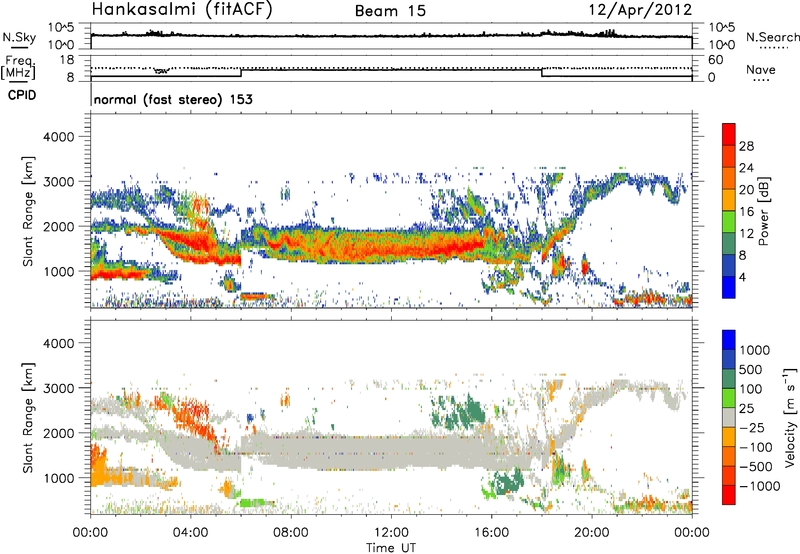800x554 pixels.
Task: Click the '−1000' velocity colorbar label
Action: 759,486
